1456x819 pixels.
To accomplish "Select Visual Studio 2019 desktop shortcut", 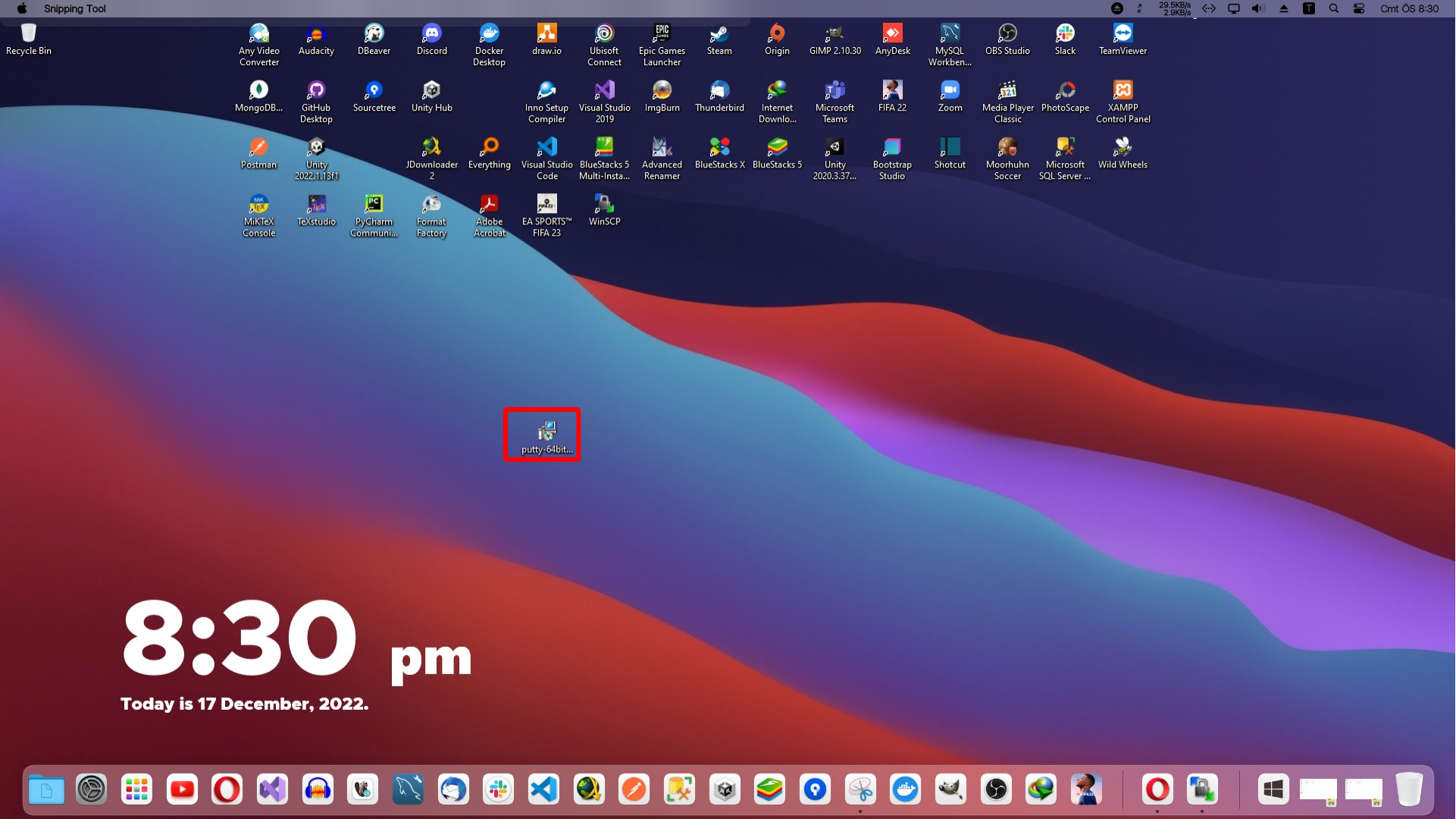I will 604,102.
